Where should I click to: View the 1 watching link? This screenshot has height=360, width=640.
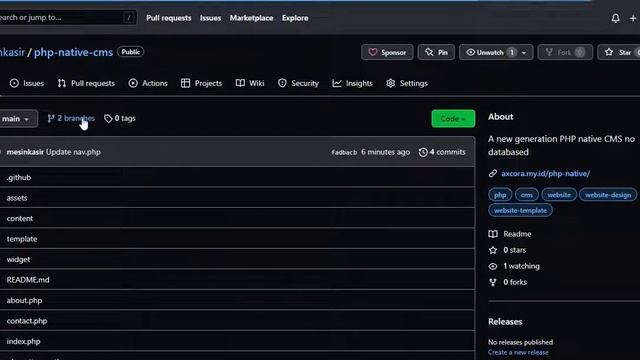(x=521, y=266)
